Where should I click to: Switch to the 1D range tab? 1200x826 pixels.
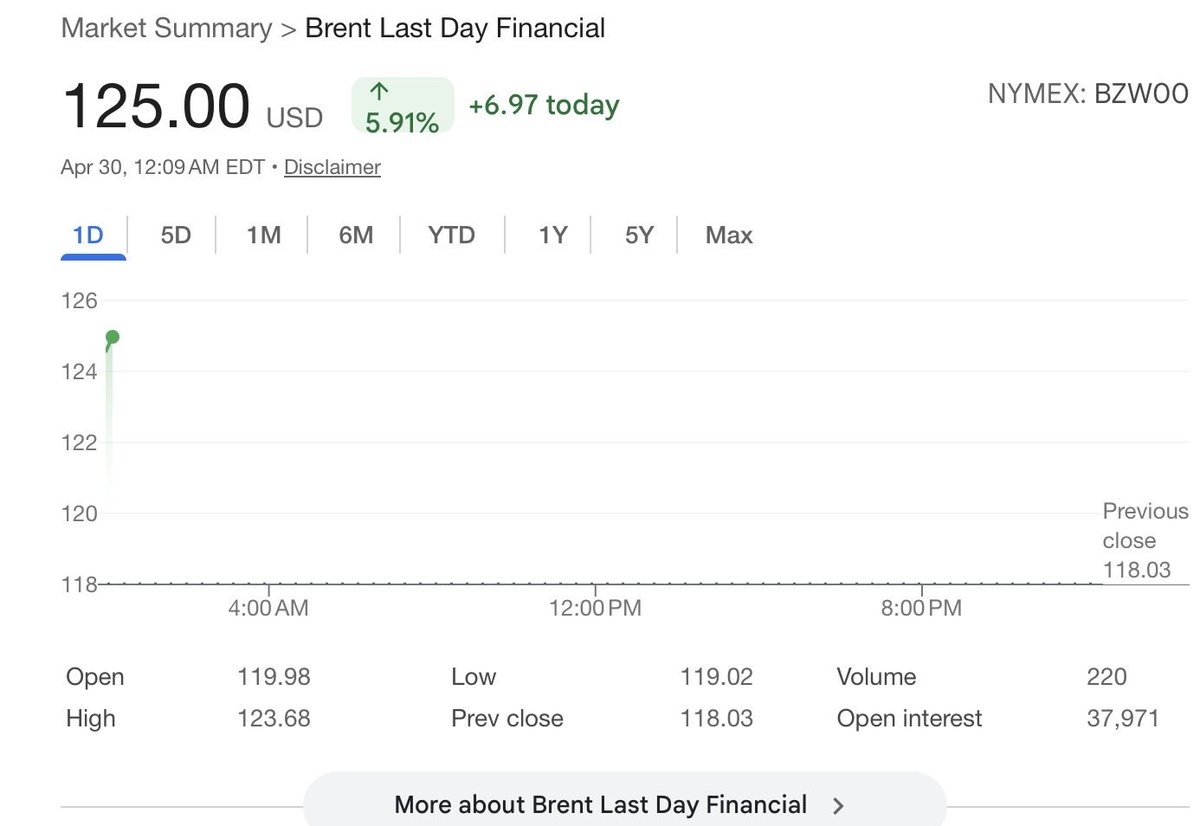88,236
